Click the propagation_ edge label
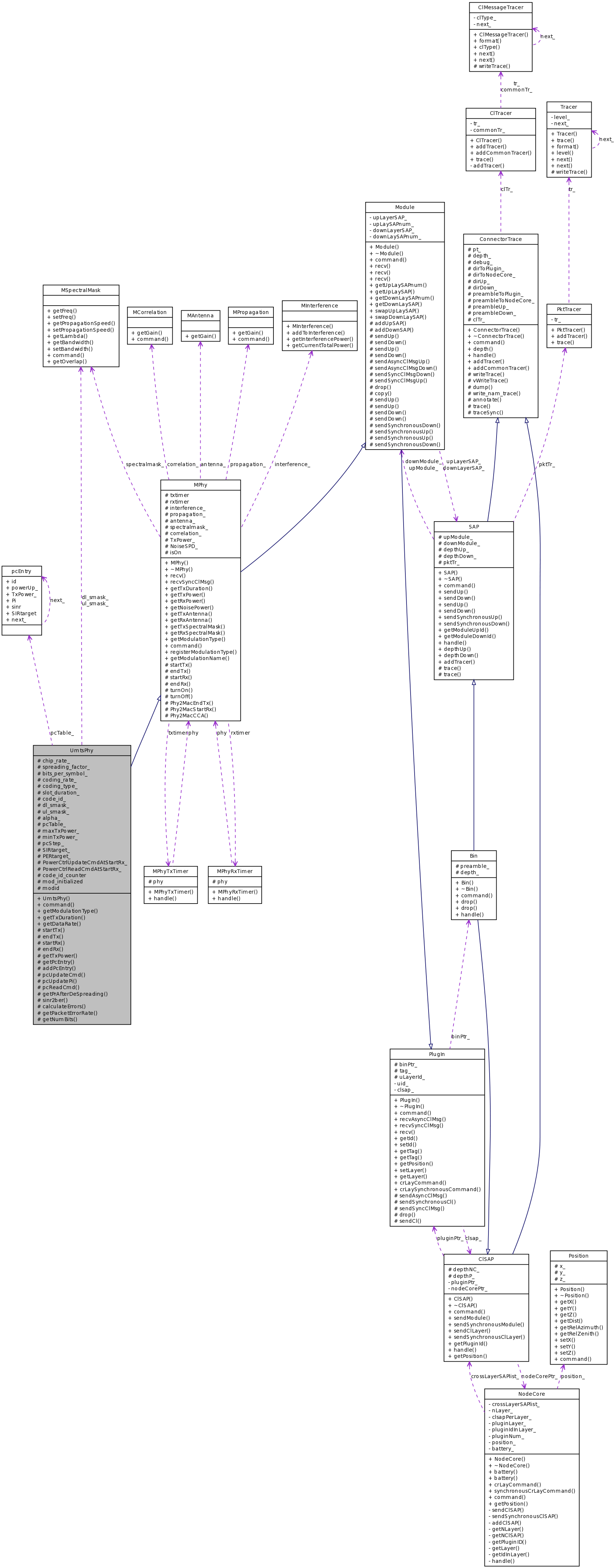 247,464
